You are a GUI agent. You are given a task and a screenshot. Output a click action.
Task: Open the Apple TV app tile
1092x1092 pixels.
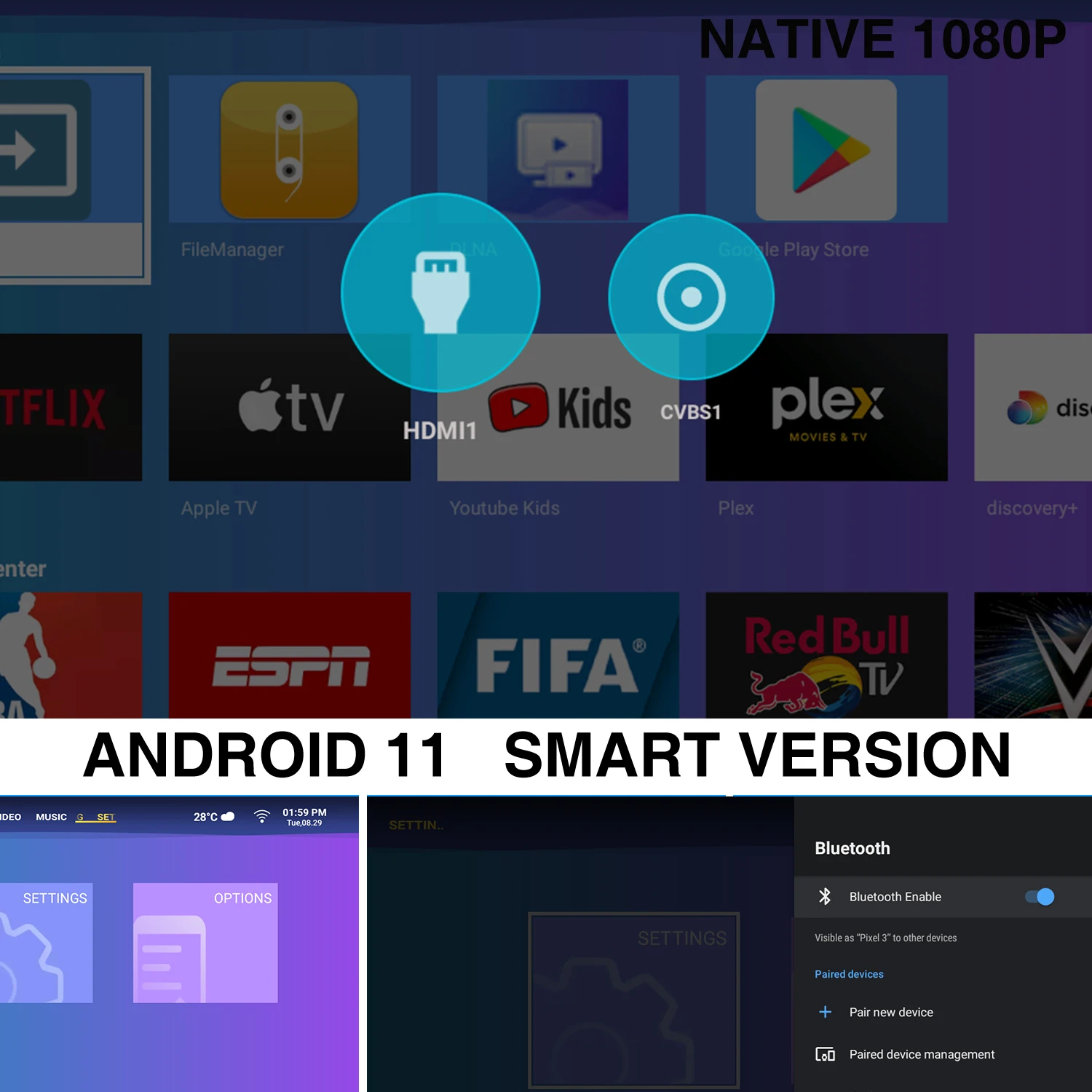(x=289, y=408)
